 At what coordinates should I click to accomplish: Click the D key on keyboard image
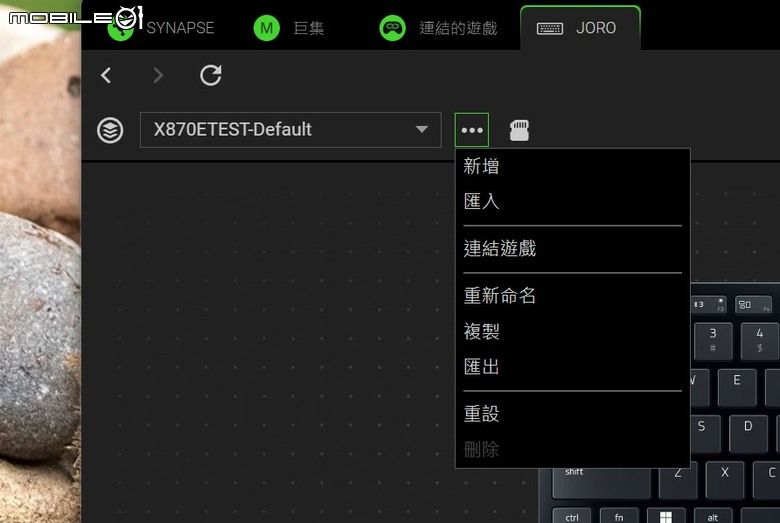pyautogui.click(x=748, y=433)
